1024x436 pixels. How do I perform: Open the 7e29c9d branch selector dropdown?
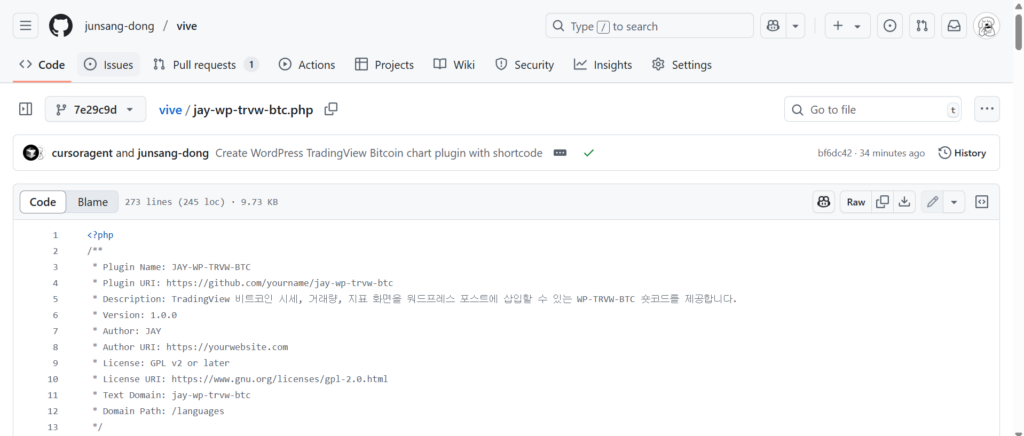(x=95, y=110)
